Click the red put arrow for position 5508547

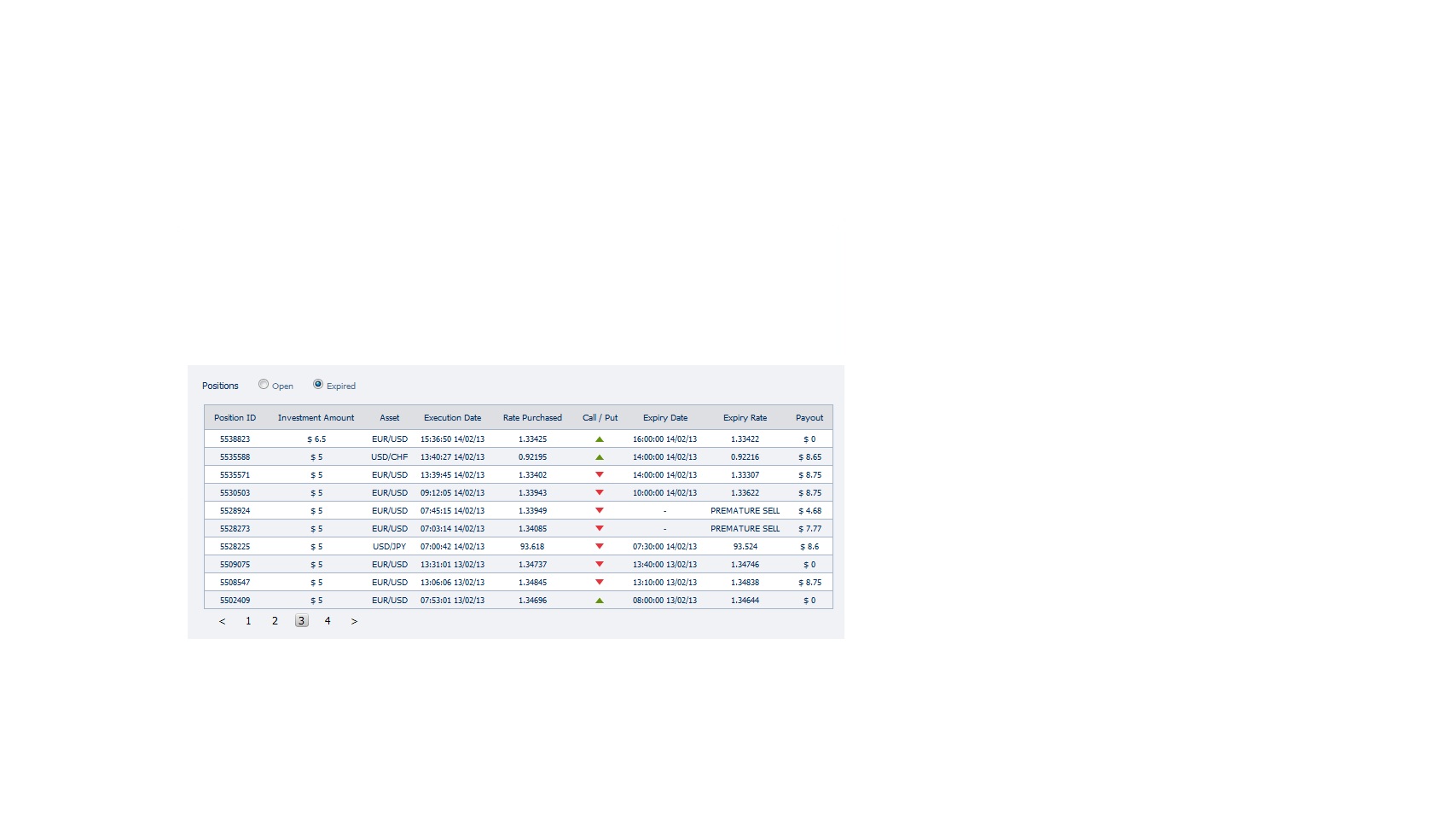(600, 583)
